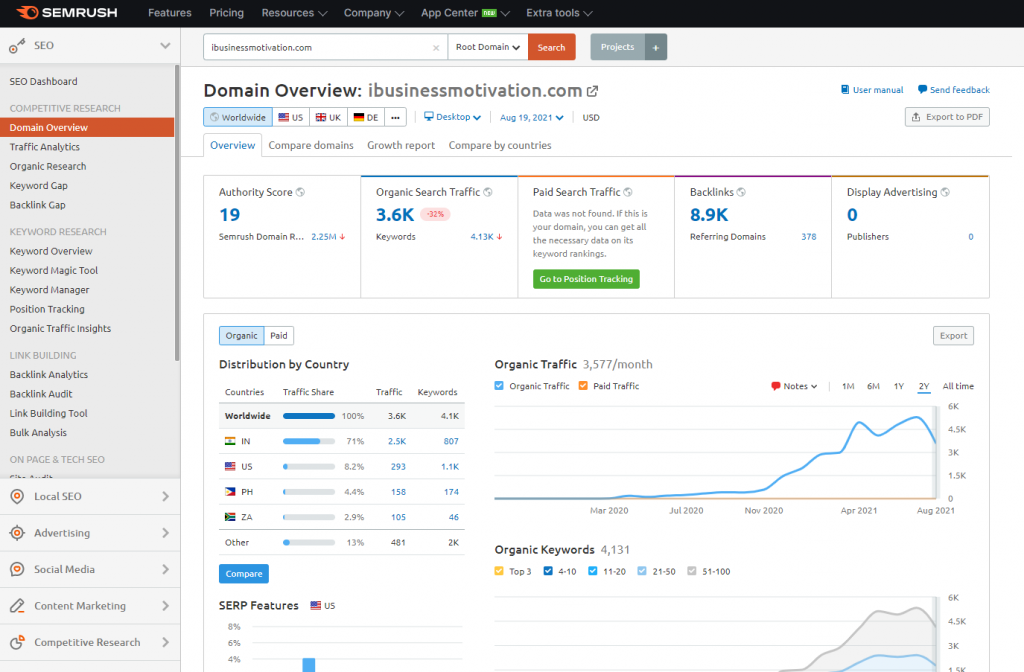Click the Philippines flag icon in country table
1024x672 pixels.
pyautogui.click(x=230, y=492)
